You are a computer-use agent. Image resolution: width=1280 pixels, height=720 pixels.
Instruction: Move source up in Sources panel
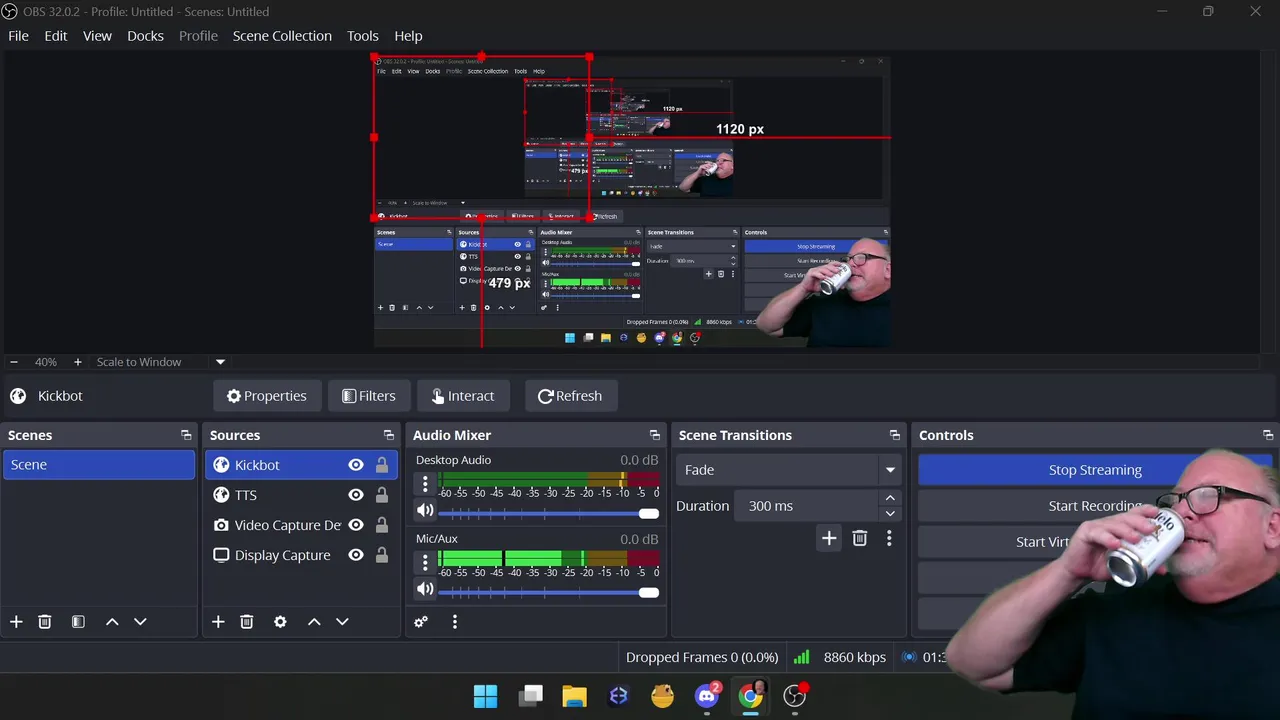314,622
